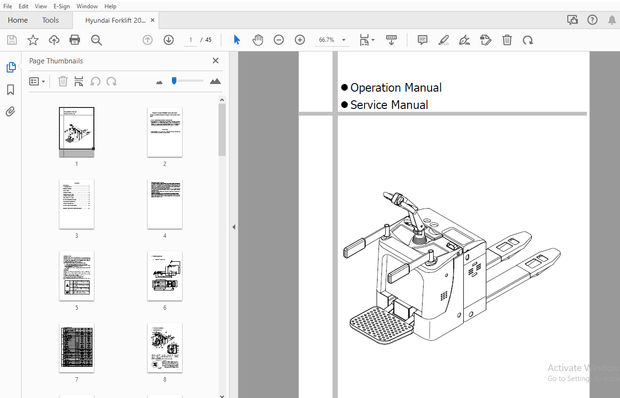The height and width of the screenshot is (398, 620).
Task: Click the stamp tool icon
Action: click(486, 40)
